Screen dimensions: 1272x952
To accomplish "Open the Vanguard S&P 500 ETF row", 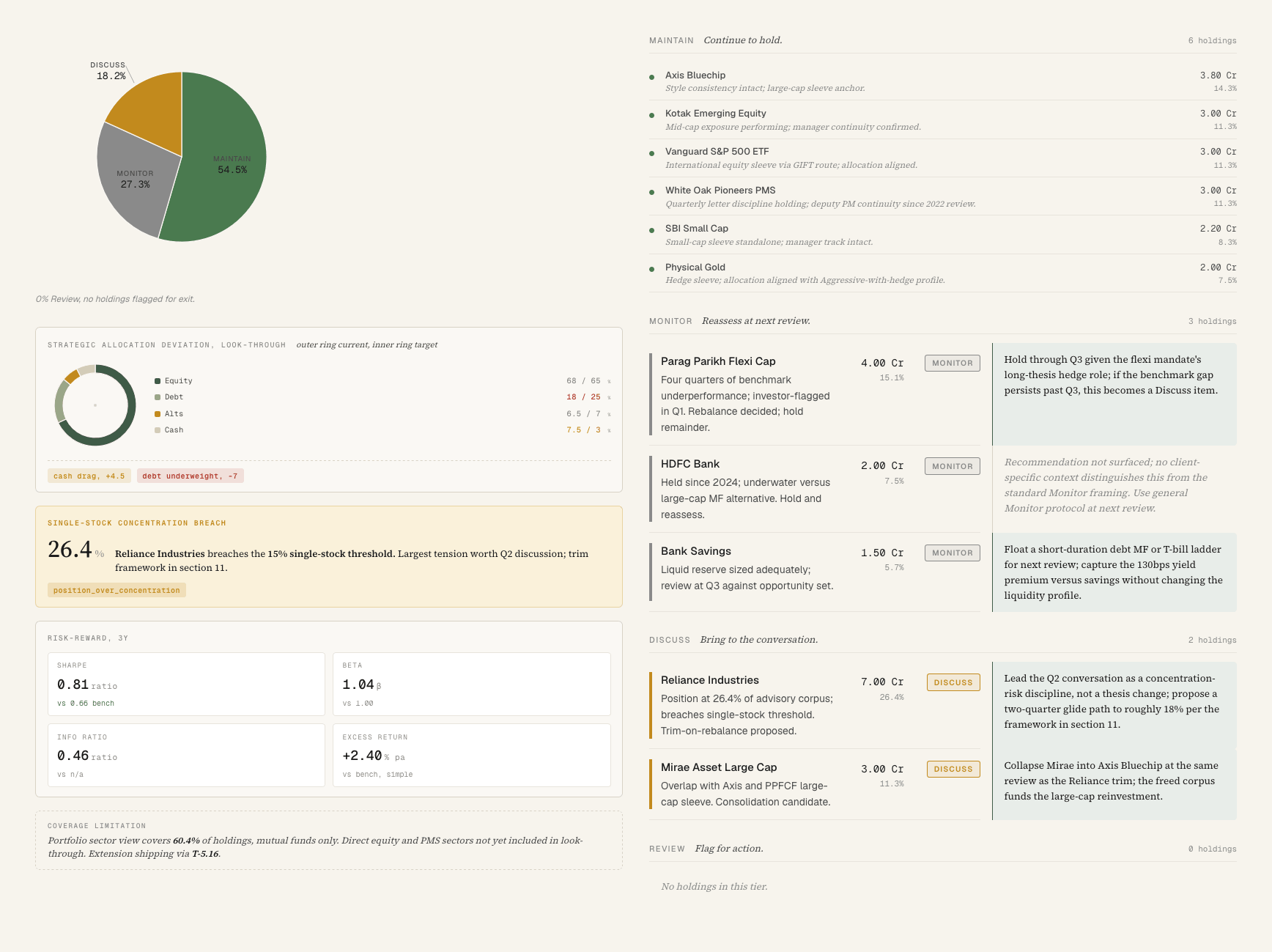I will (x=943, y=158).
